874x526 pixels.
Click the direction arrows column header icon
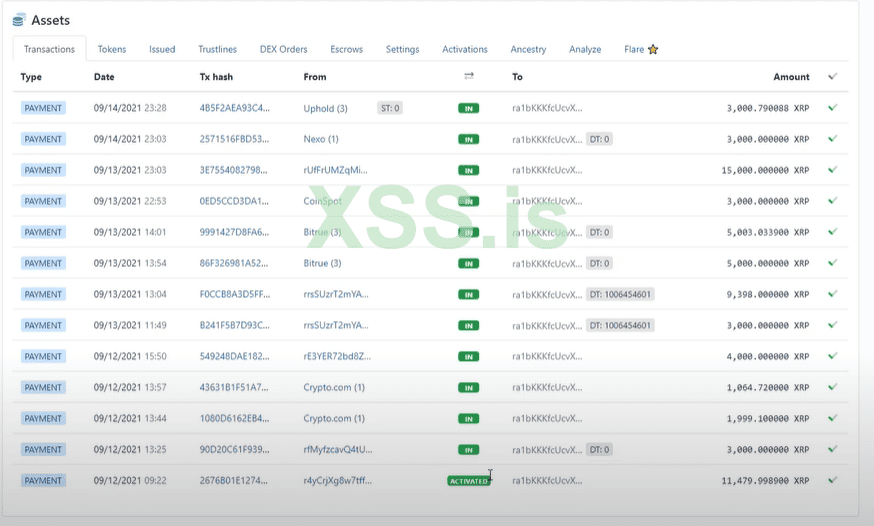click(469, 76)
